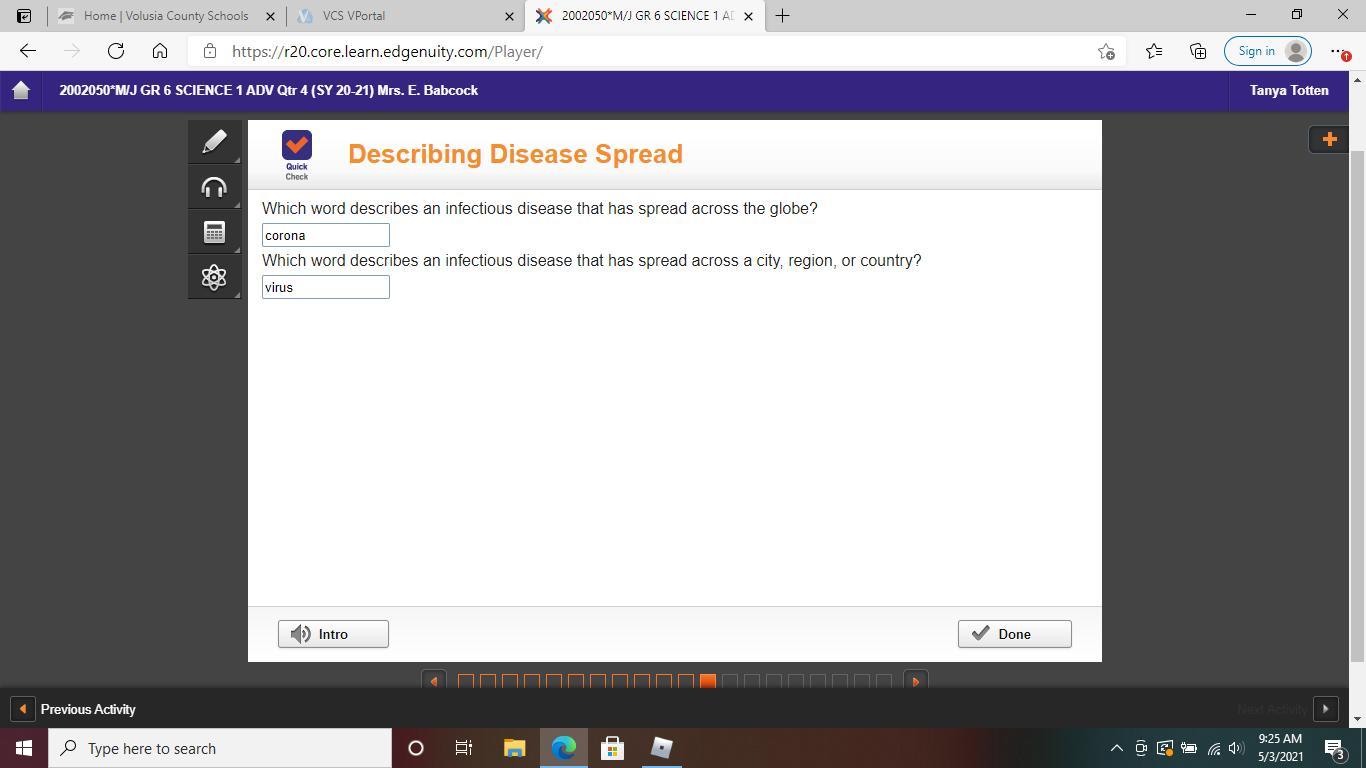Open the headphones audio tool

(x=214, y=187)
